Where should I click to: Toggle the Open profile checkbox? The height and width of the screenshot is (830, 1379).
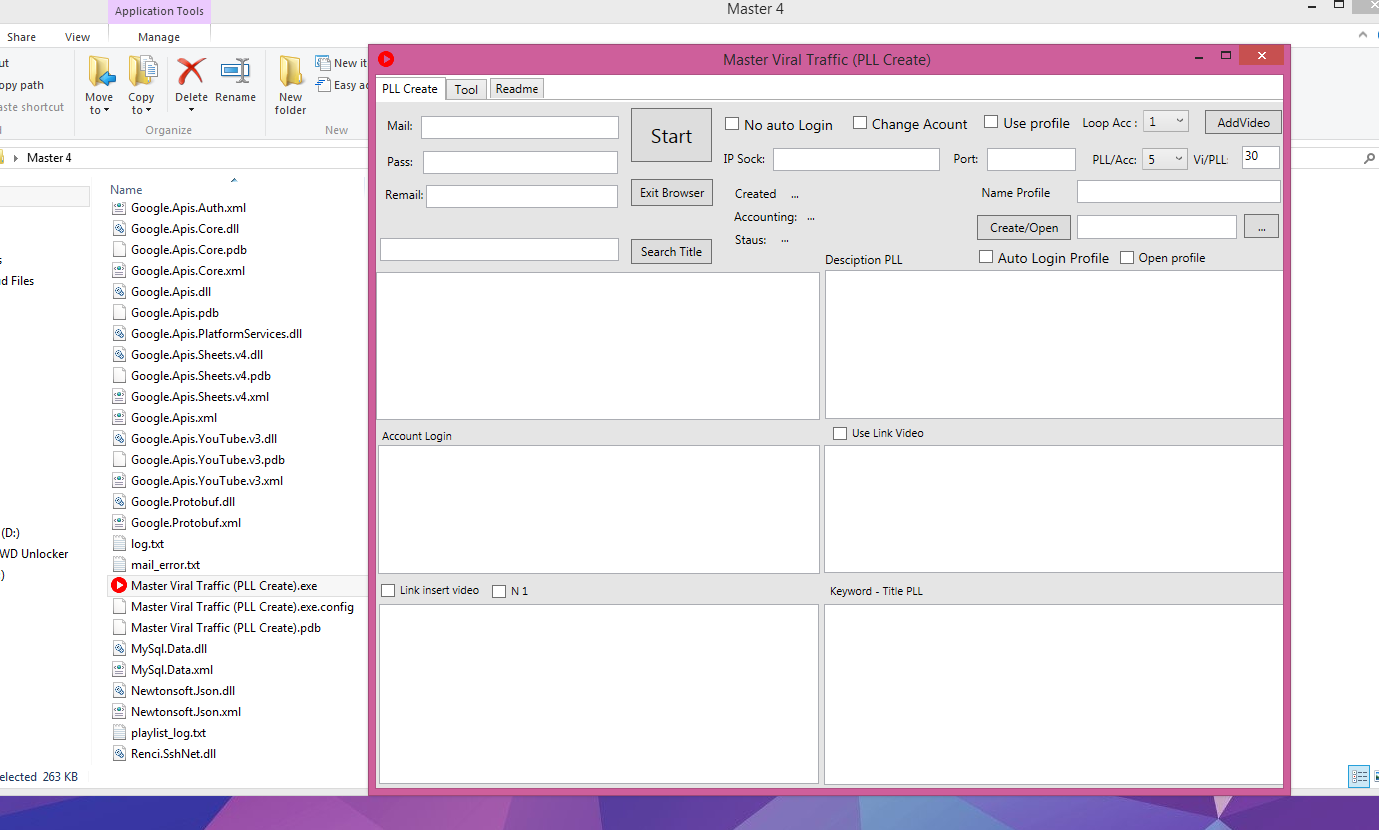point(1127,257)
